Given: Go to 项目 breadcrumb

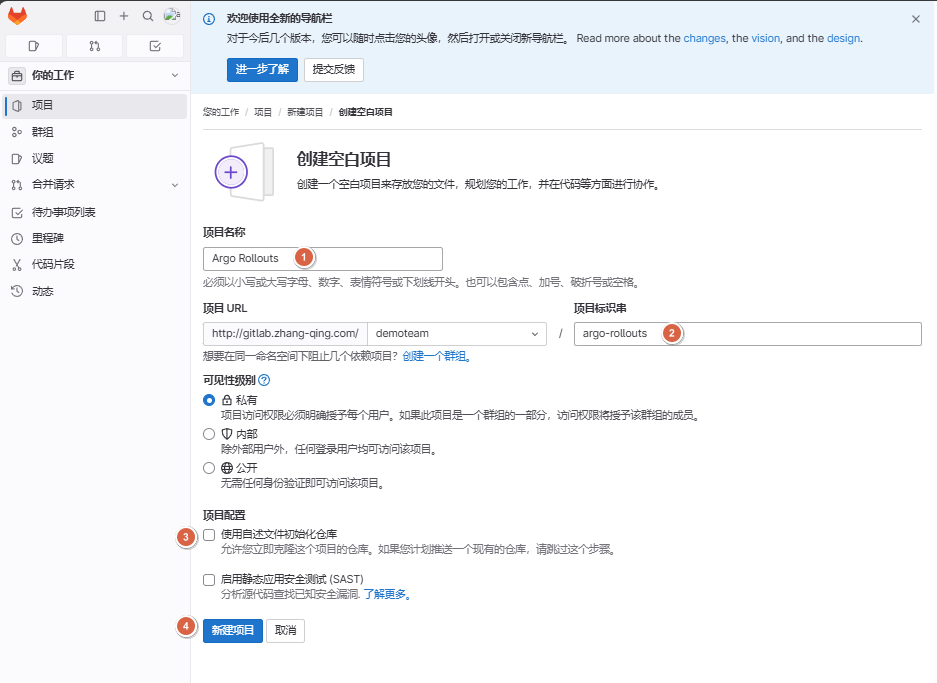Looking at the screenshot, I should [263, 112].
